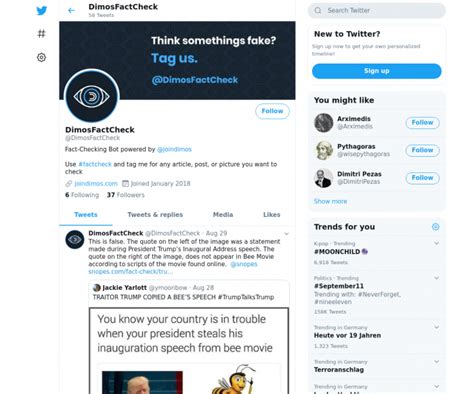Expand options for #September11 trend
This screenshot has height=394, width=474.
436,278
